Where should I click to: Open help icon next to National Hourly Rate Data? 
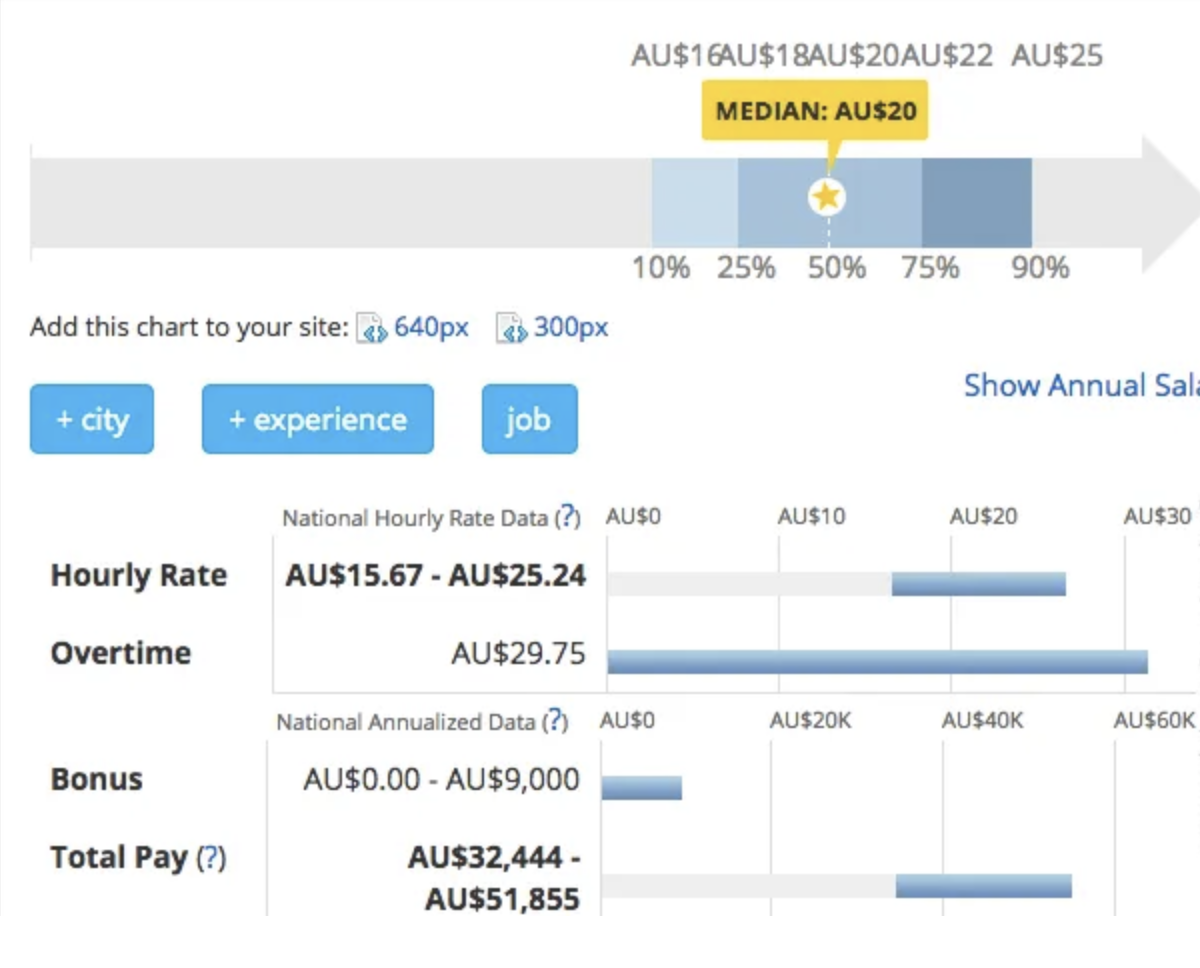[x=567, y=517]
